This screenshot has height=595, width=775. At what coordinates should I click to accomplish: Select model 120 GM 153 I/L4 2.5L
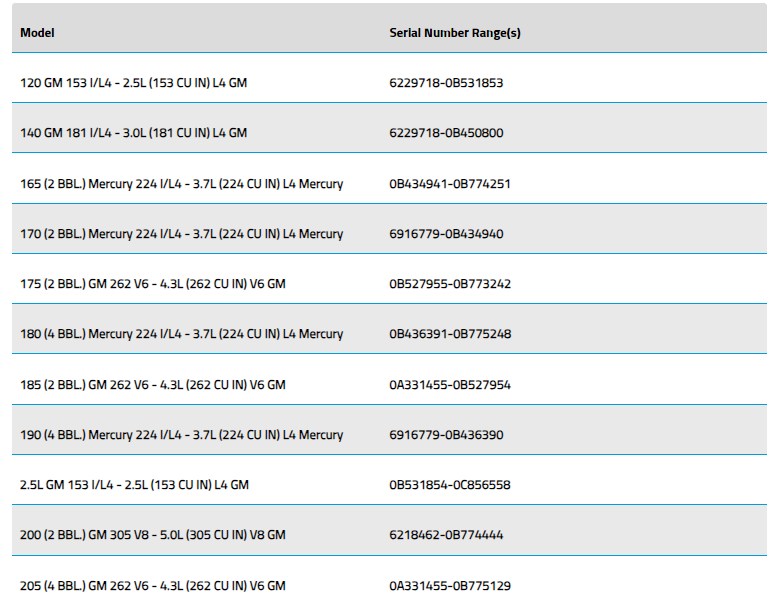click(x=133, y=83)
